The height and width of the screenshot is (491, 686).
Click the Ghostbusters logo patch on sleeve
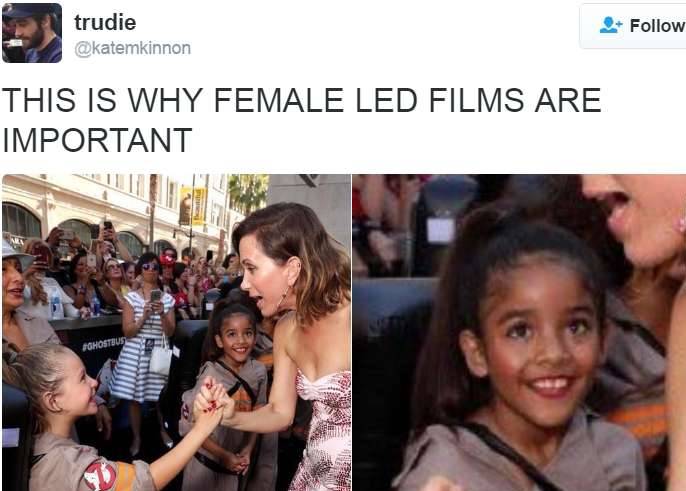[100, 476]
